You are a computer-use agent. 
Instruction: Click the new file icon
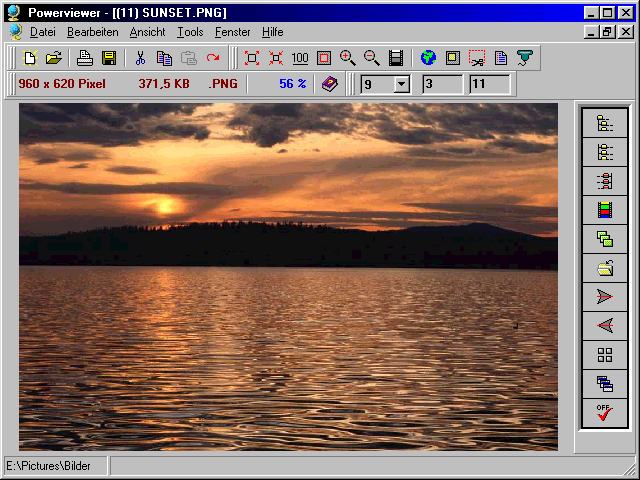[x=30, y=58]
